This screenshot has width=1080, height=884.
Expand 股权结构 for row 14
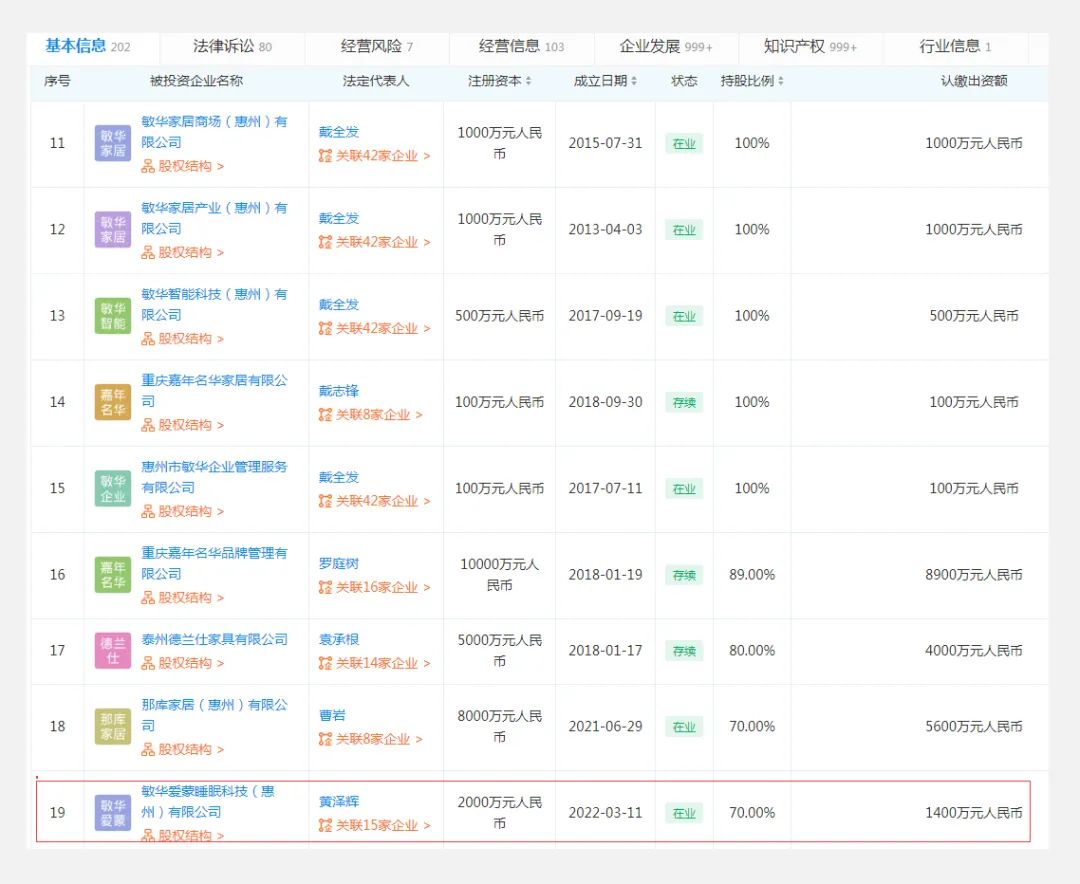pos(183,424)
